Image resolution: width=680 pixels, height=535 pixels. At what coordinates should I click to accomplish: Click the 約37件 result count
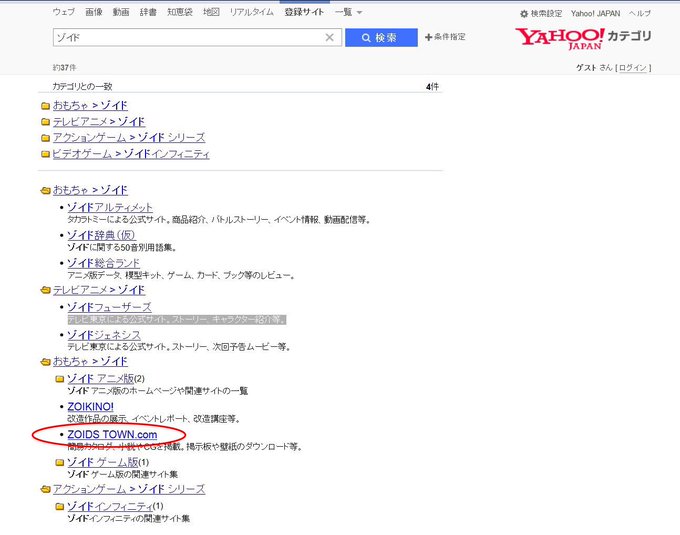tap(64, 68)
